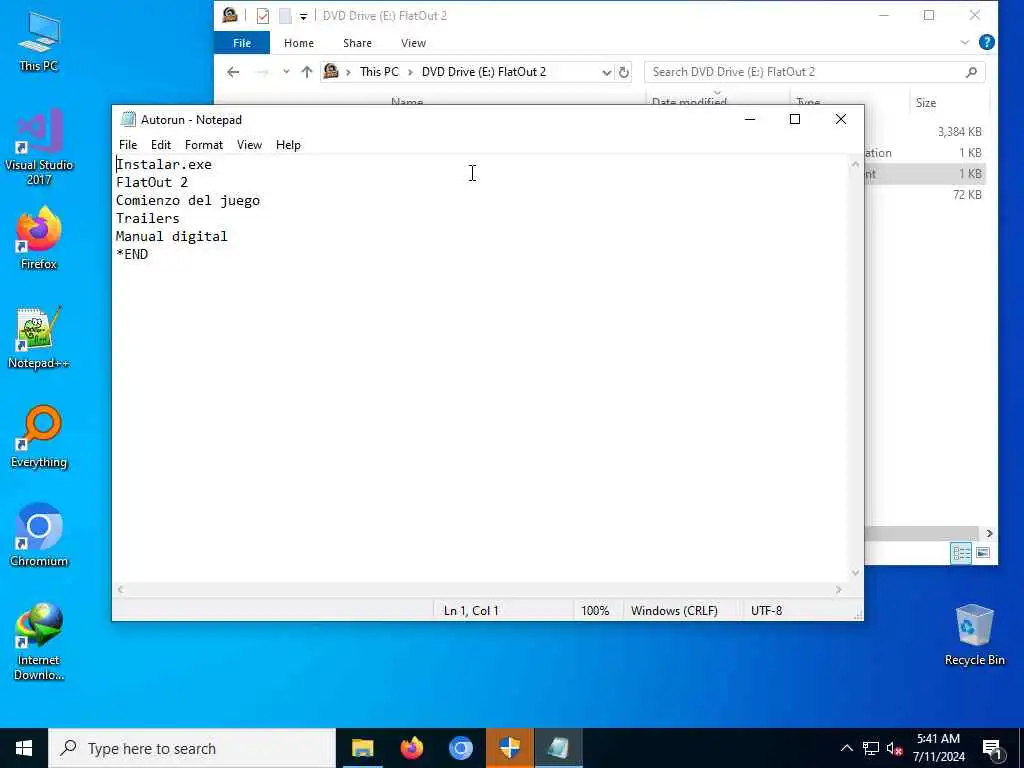This screenshot has height=768, width=1024.
Task: Click Notepad's horizontal scrollbar right arrow
Action: point(839,590)
